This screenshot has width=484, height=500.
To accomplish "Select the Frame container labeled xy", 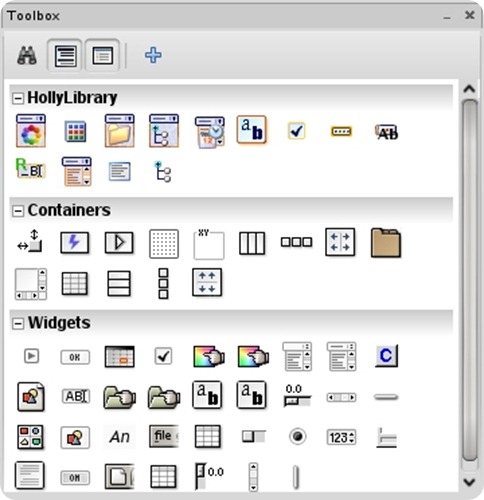I will pos(209,244).
